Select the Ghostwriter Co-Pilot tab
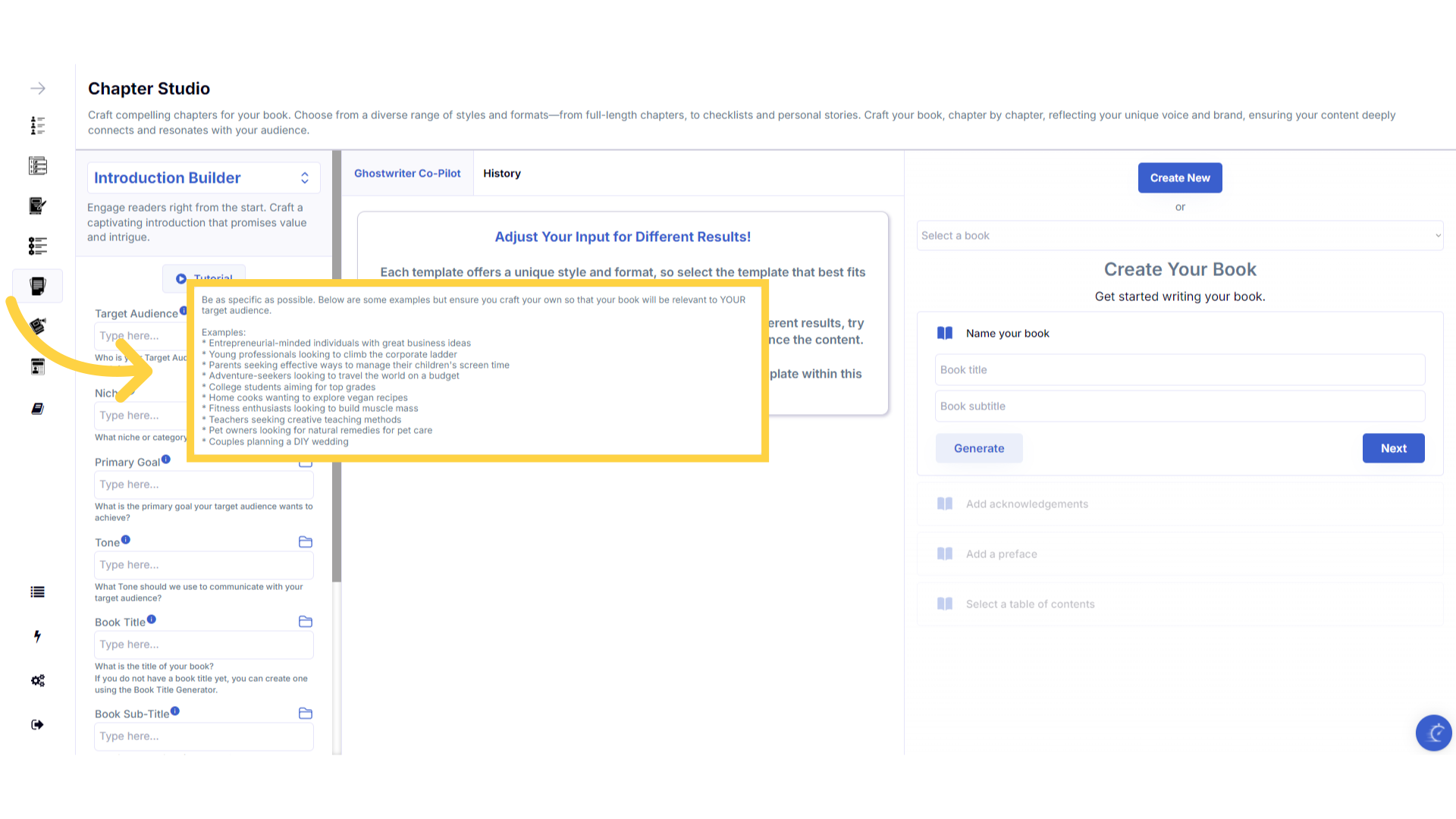 407,174
